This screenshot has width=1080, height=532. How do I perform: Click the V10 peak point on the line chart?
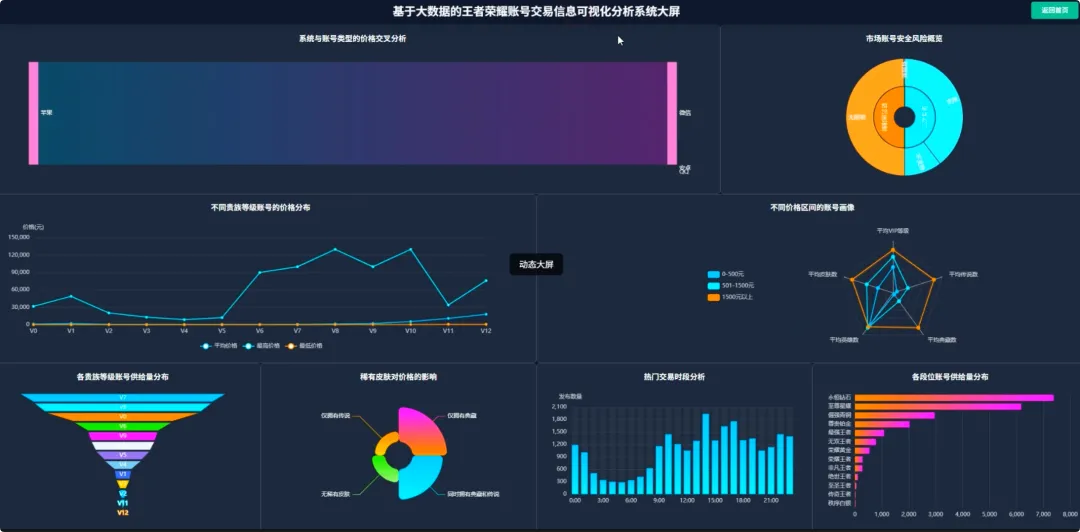click(x=411, y=249)
